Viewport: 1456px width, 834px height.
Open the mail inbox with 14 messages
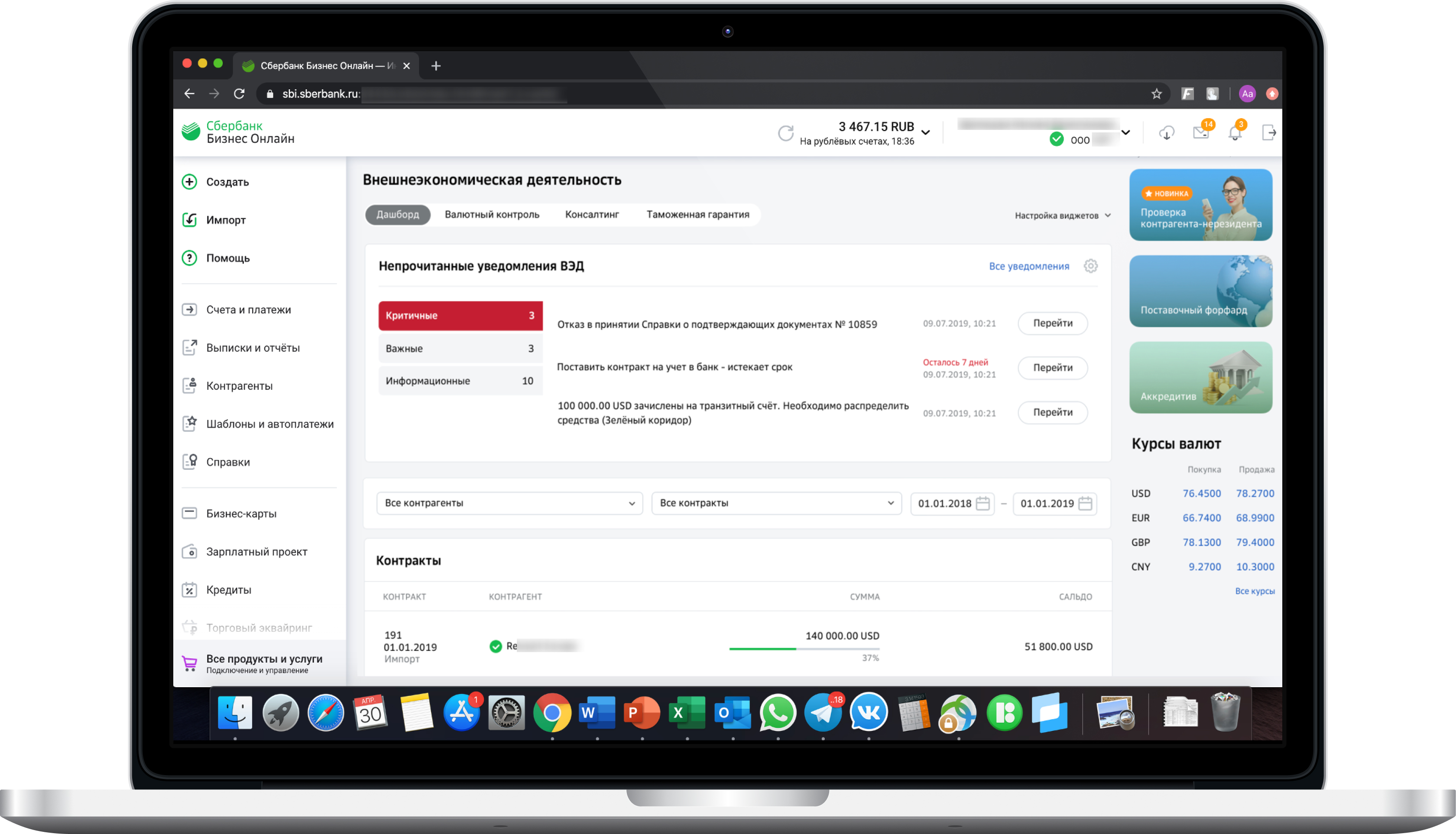pyautogui.click(x=1201, y=133)
